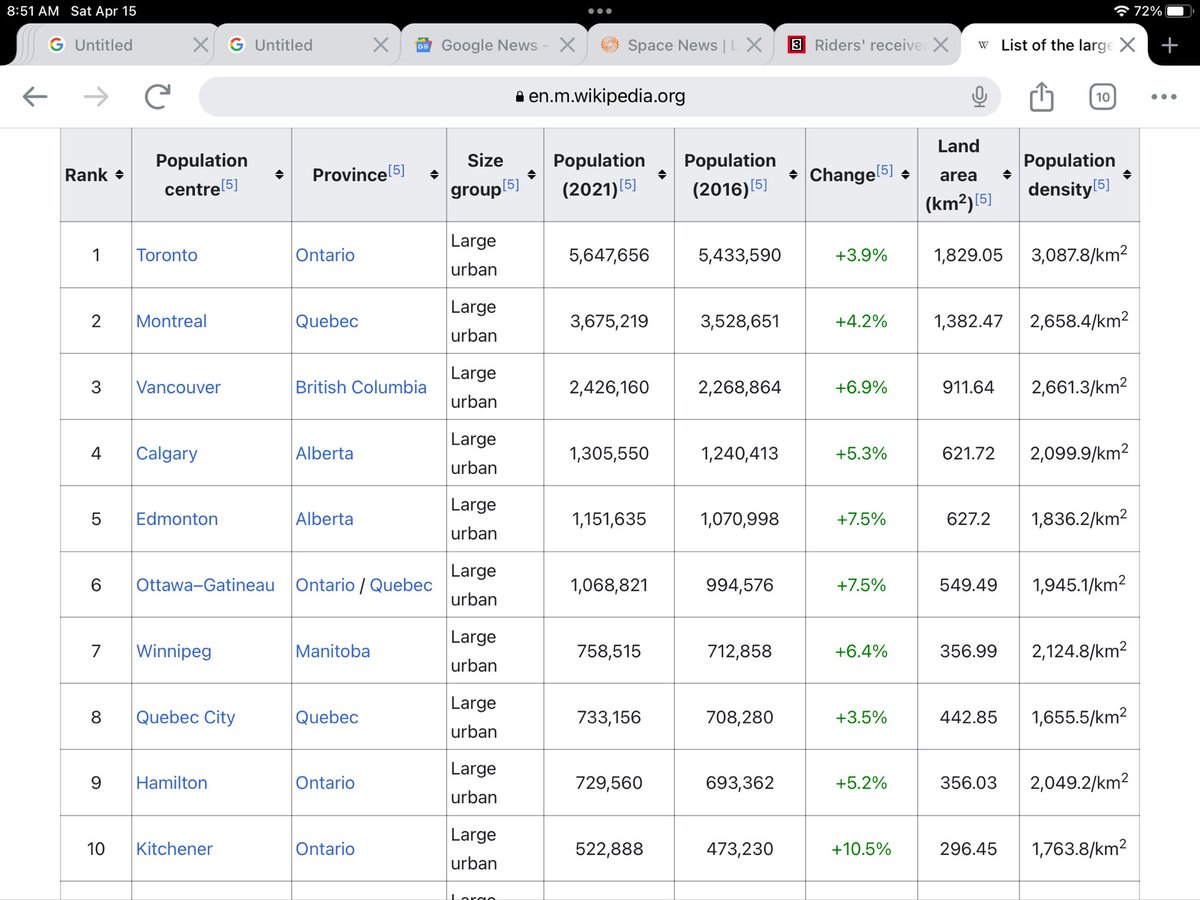Image resolution: width=1200 pixels, height=900 pixels.
Task: Open the Quebec City link
Action: pos(185,717)
